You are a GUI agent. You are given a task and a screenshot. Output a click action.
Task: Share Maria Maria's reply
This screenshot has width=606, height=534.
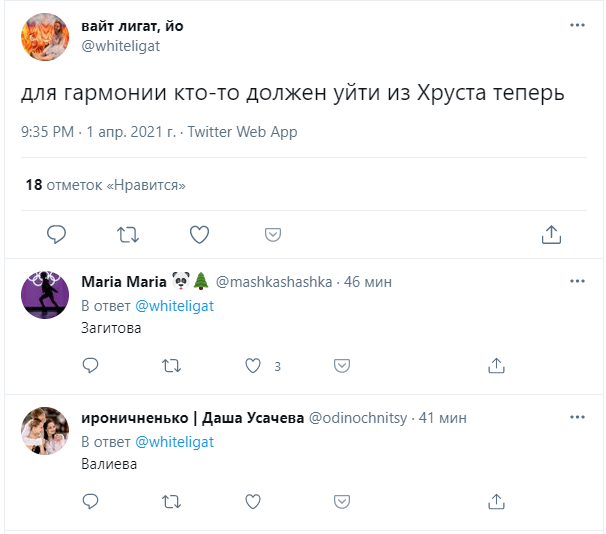[x=495, y=365]
